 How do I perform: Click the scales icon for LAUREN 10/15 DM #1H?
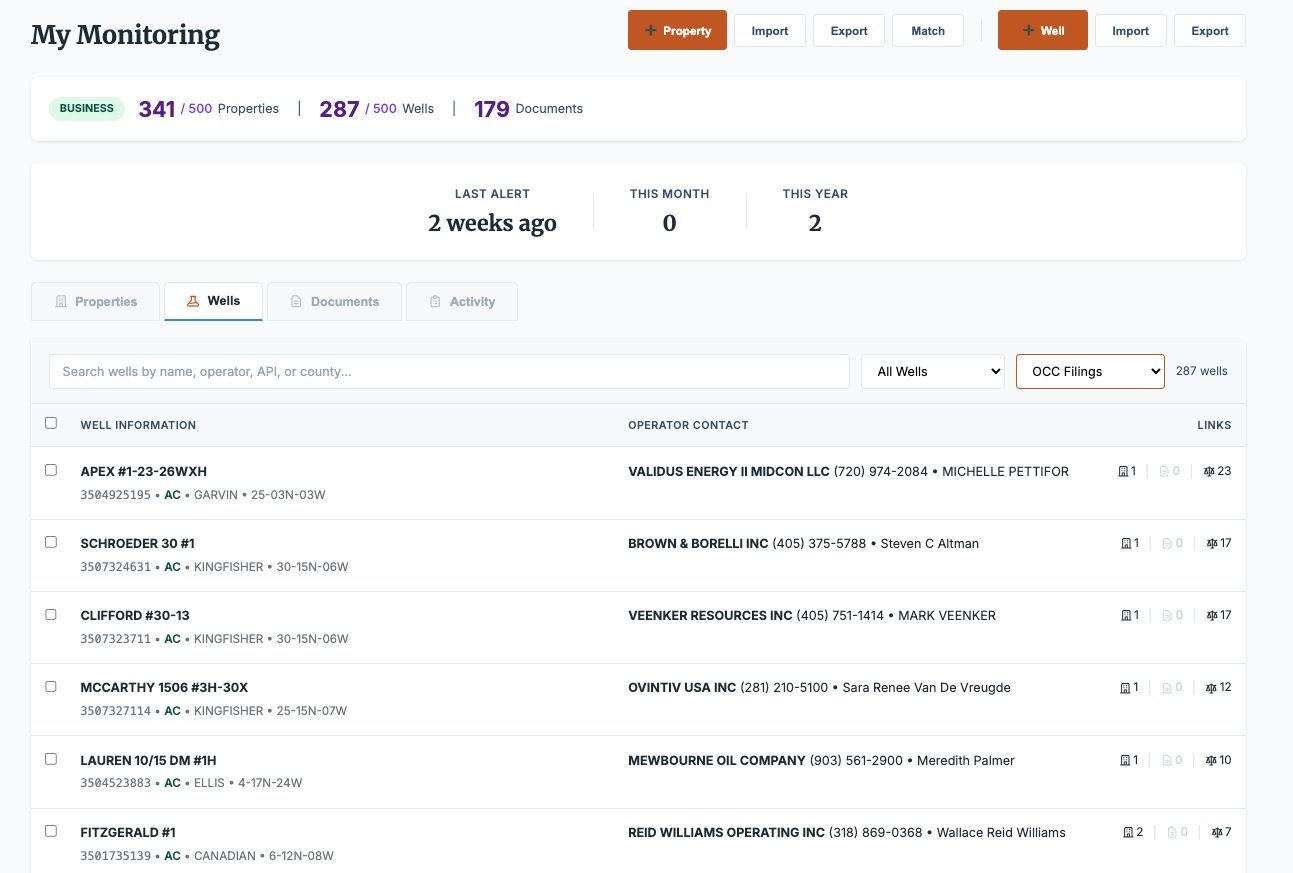pyautogui.click(x=1211, y=760)
